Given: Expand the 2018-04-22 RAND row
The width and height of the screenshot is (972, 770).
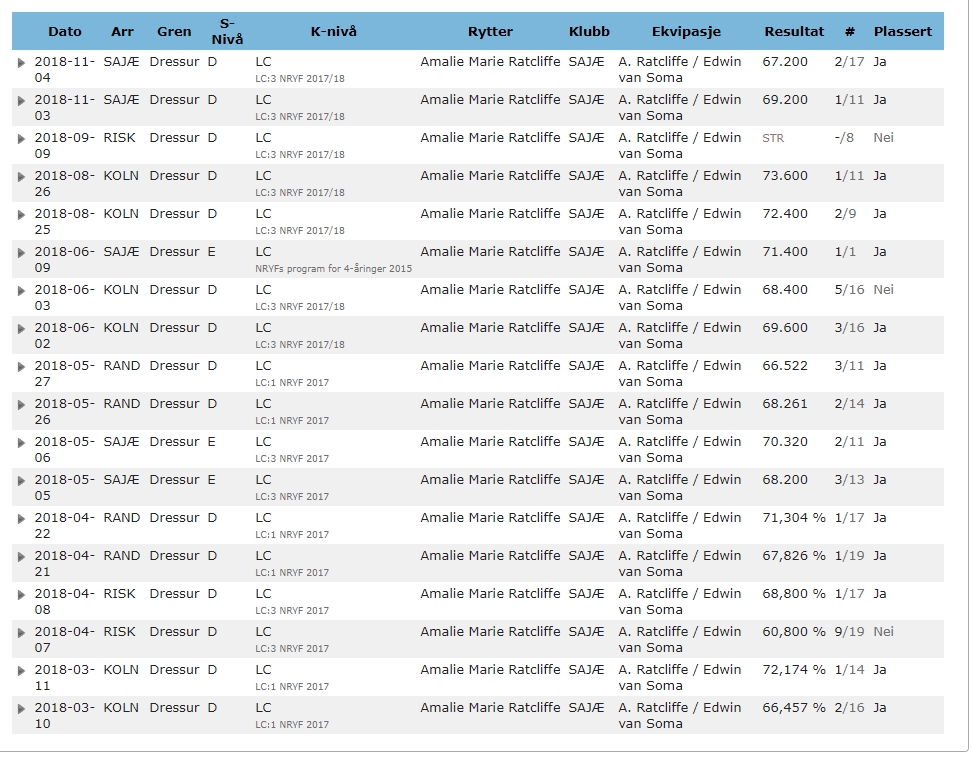Looking at the screenshot, I should click(21, 518).
